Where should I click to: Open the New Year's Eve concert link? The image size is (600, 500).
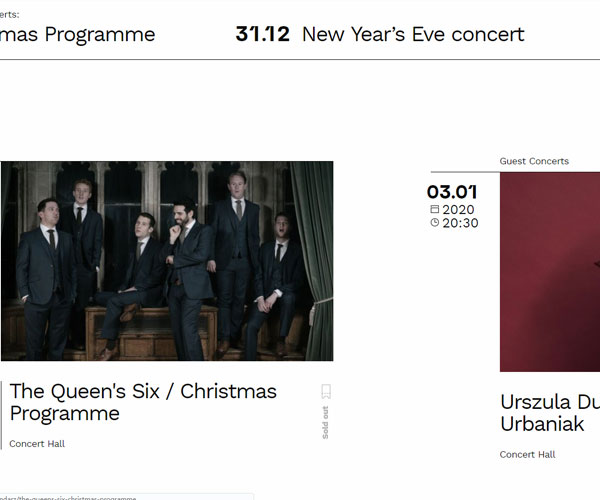413,34
